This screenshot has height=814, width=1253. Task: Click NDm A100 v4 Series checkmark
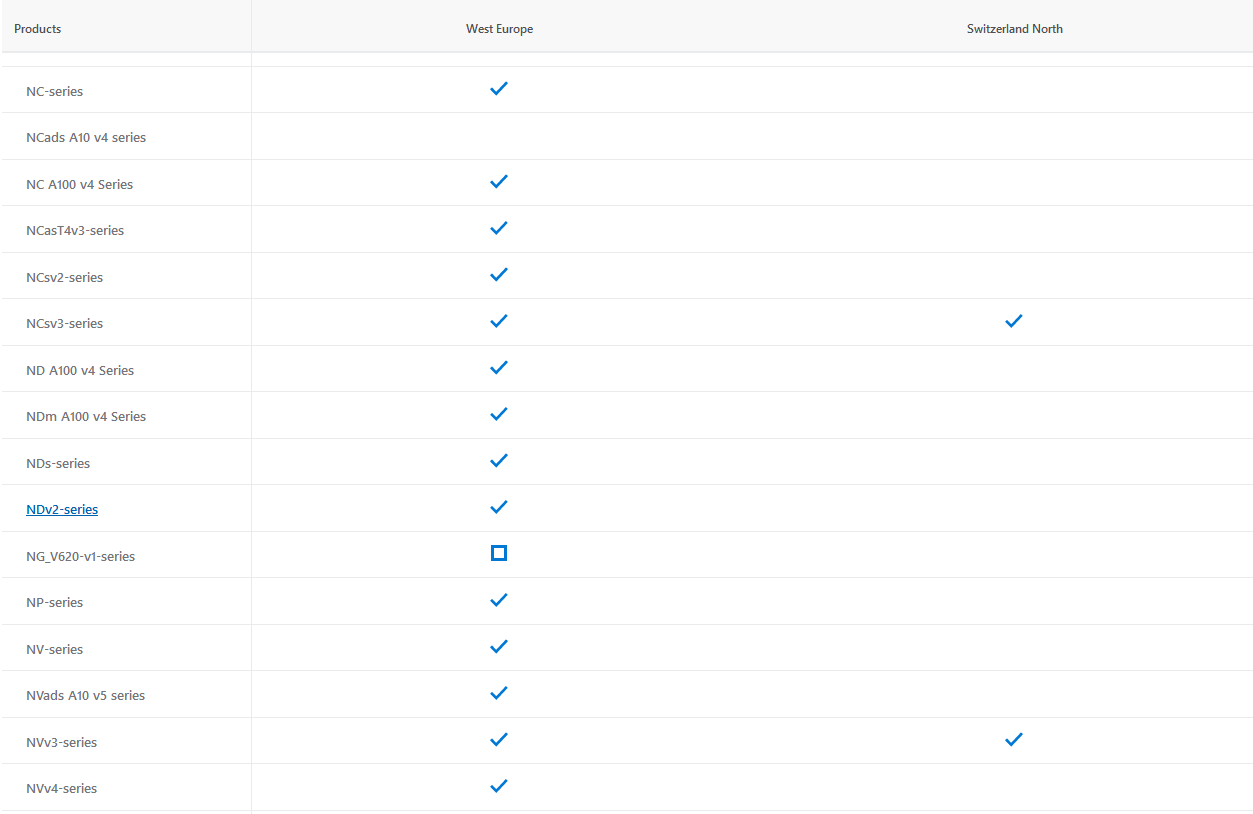[499, 414]
